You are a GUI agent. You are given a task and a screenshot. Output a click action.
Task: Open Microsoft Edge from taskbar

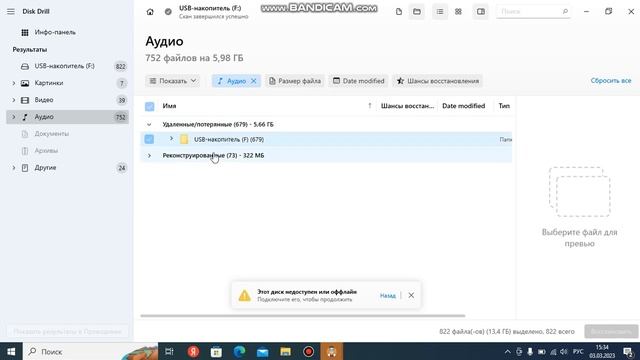coord(239,351)
